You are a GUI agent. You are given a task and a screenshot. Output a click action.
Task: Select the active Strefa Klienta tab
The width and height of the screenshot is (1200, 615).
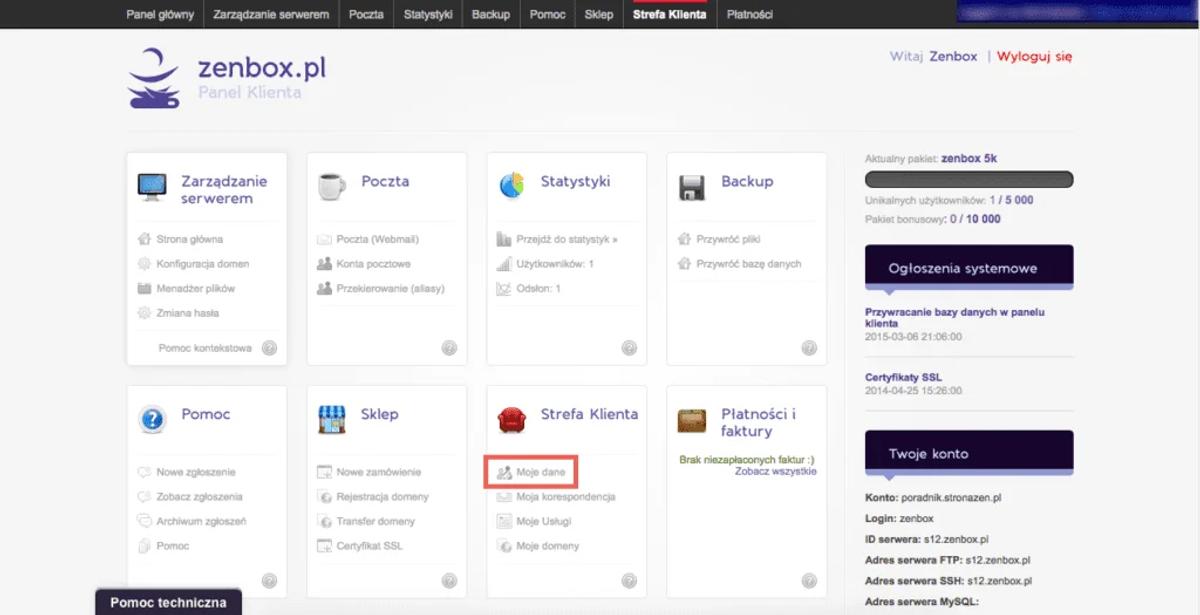(670, 15)
